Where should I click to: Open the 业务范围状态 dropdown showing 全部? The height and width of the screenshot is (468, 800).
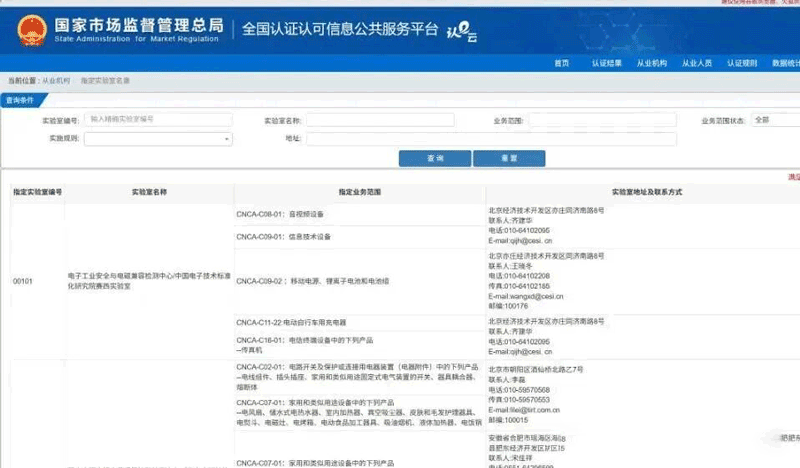[x=776, y=120]
